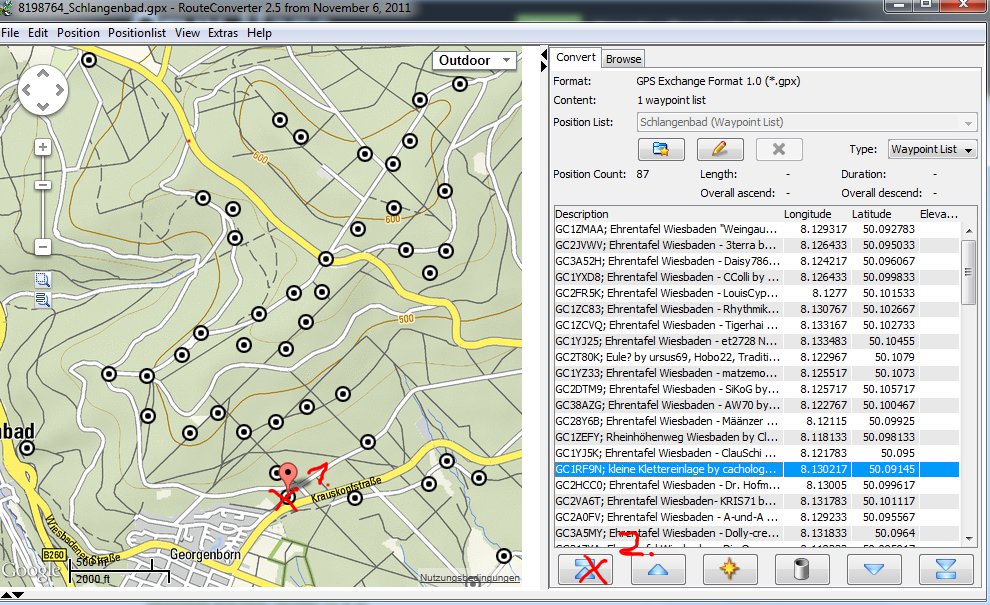Select the GC1YJ25 et2728 row

click(757, 341)
